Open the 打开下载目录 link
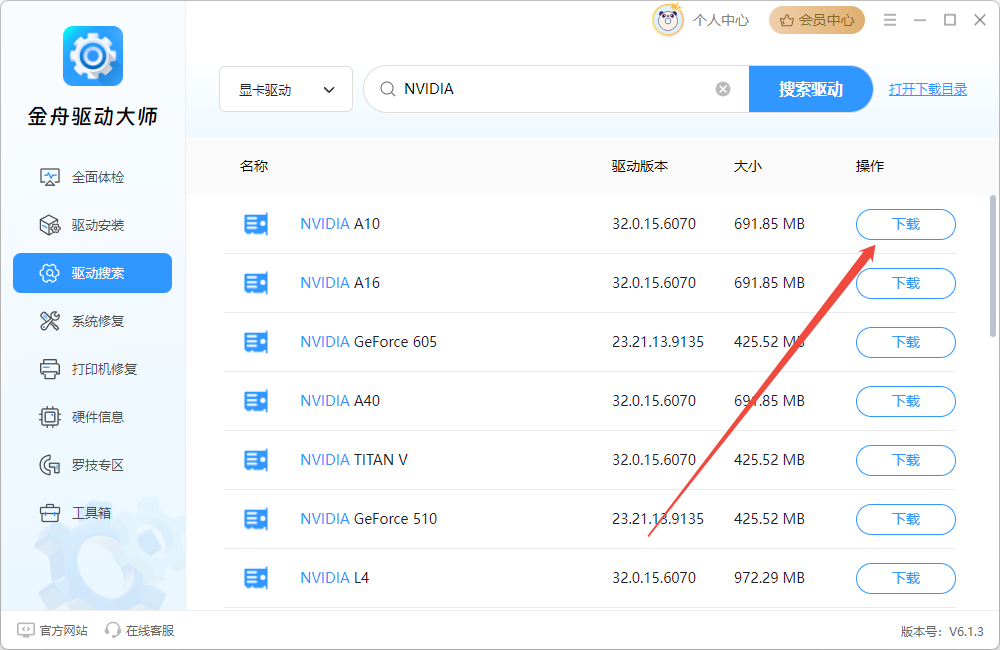The width and height of the screenshot is (1000, 650). [x=928, y=89]
